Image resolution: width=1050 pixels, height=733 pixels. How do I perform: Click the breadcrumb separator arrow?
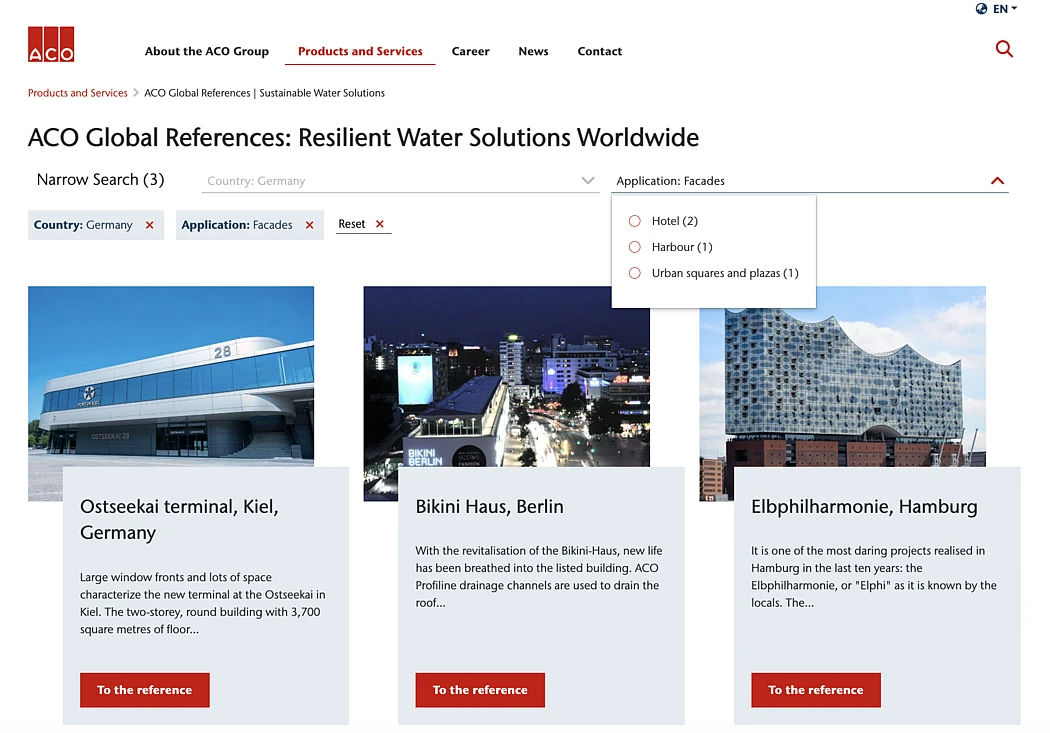(136, 93)
